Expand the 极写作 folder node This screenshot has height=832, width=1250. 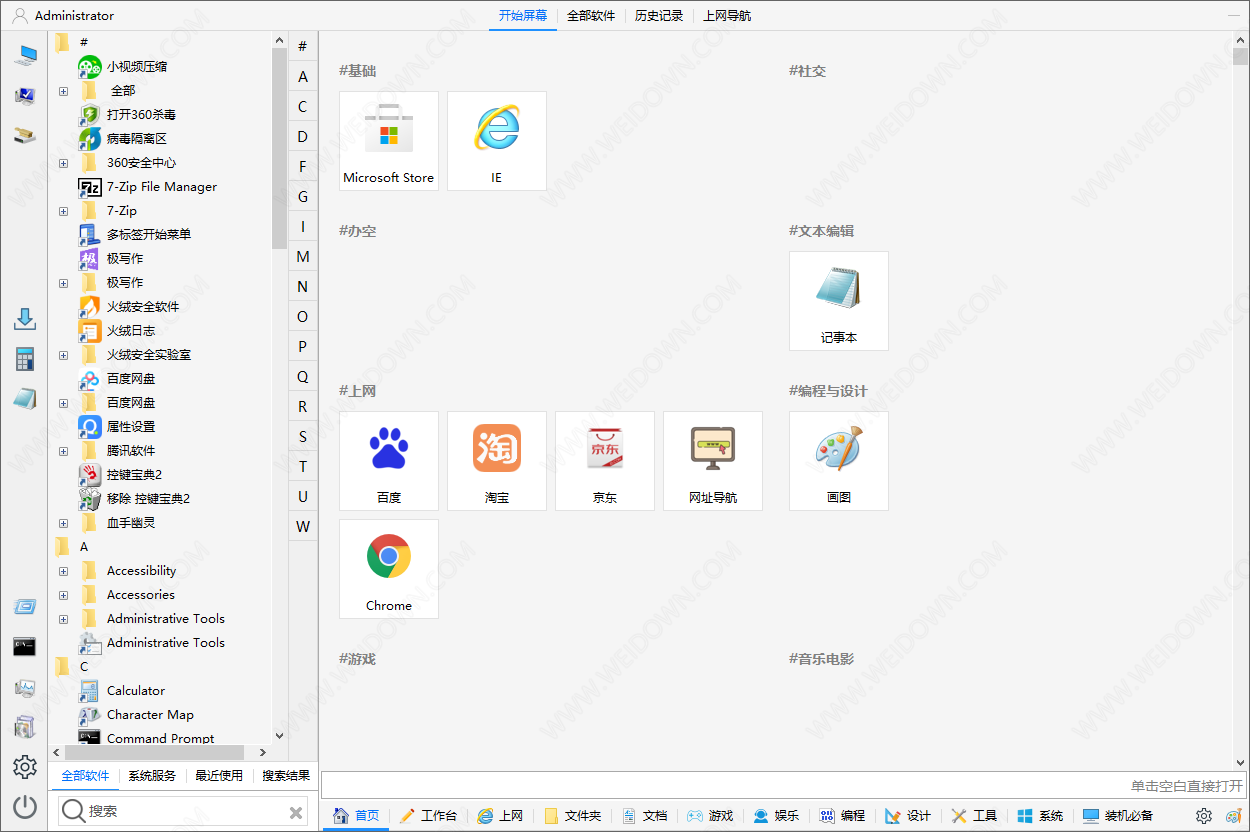63,283
